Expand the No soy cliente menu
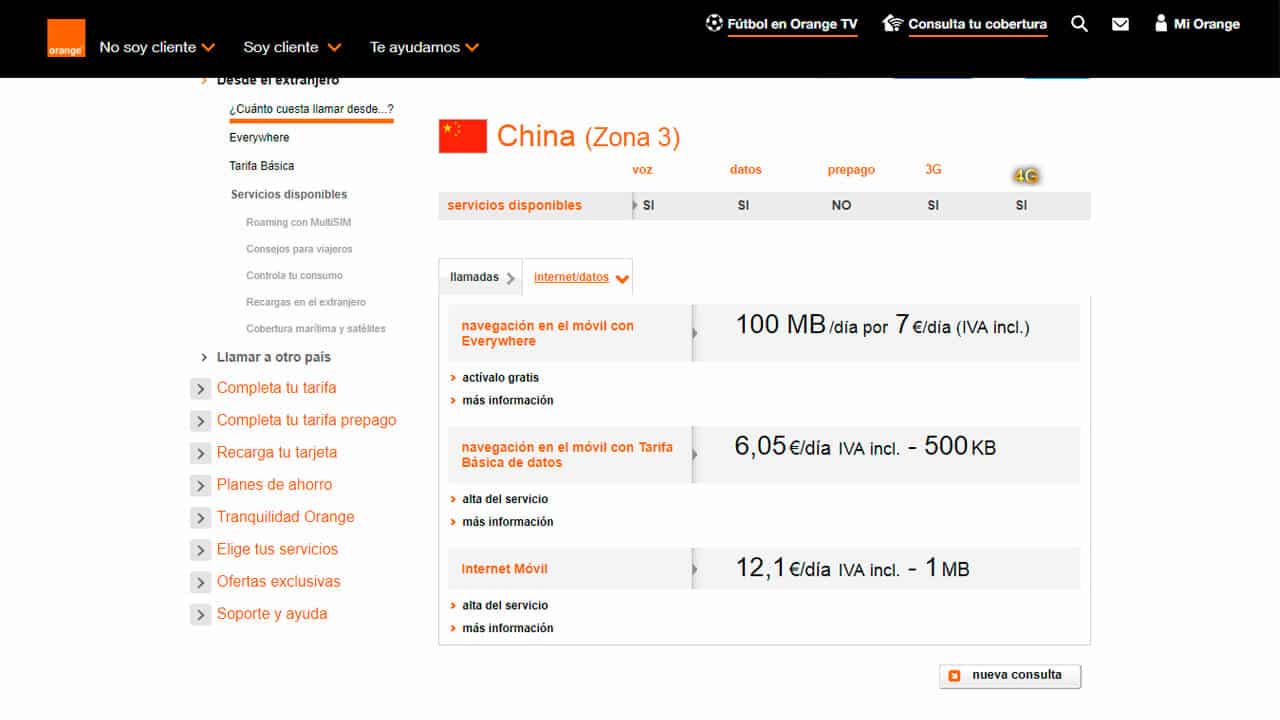This screenshot has width=1280, height=720. pos(157,47)
